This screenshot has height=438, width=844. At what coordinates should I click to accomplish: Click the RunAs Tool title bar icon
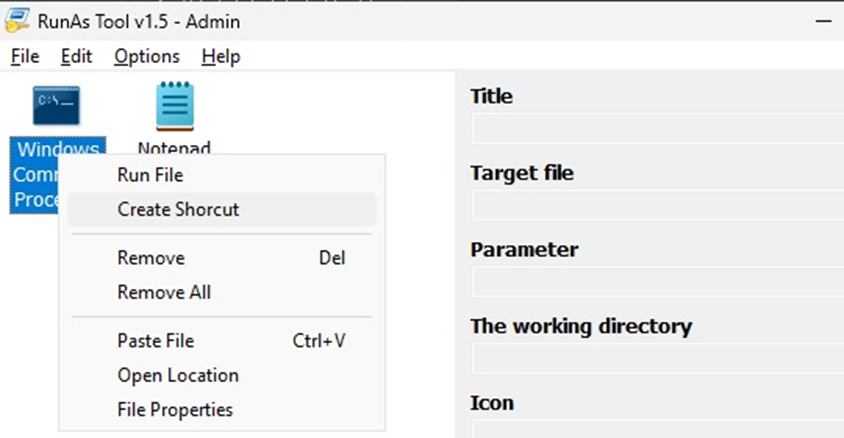click(17, 21)
